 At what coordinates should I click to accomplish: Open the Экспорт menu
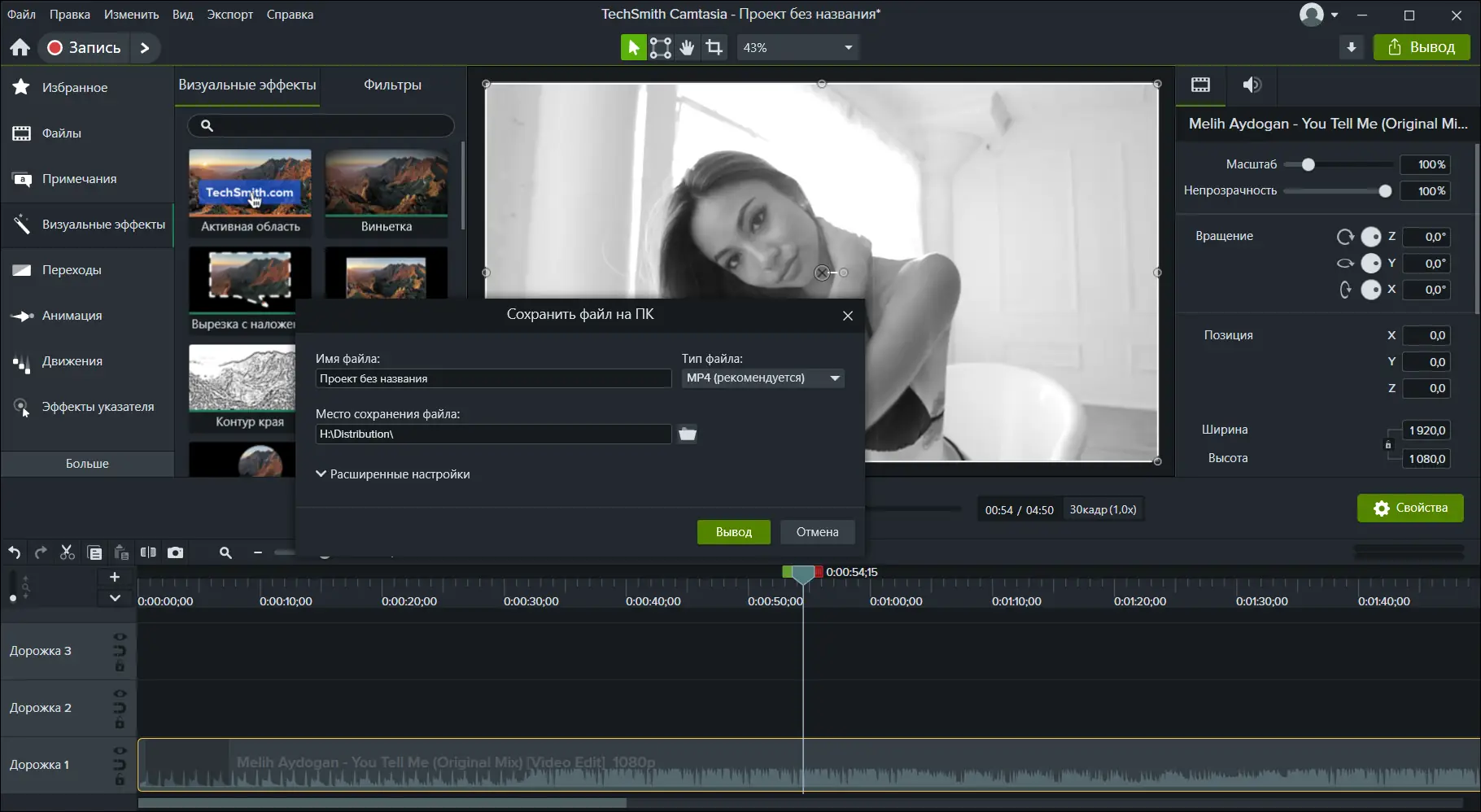(229, 15)
